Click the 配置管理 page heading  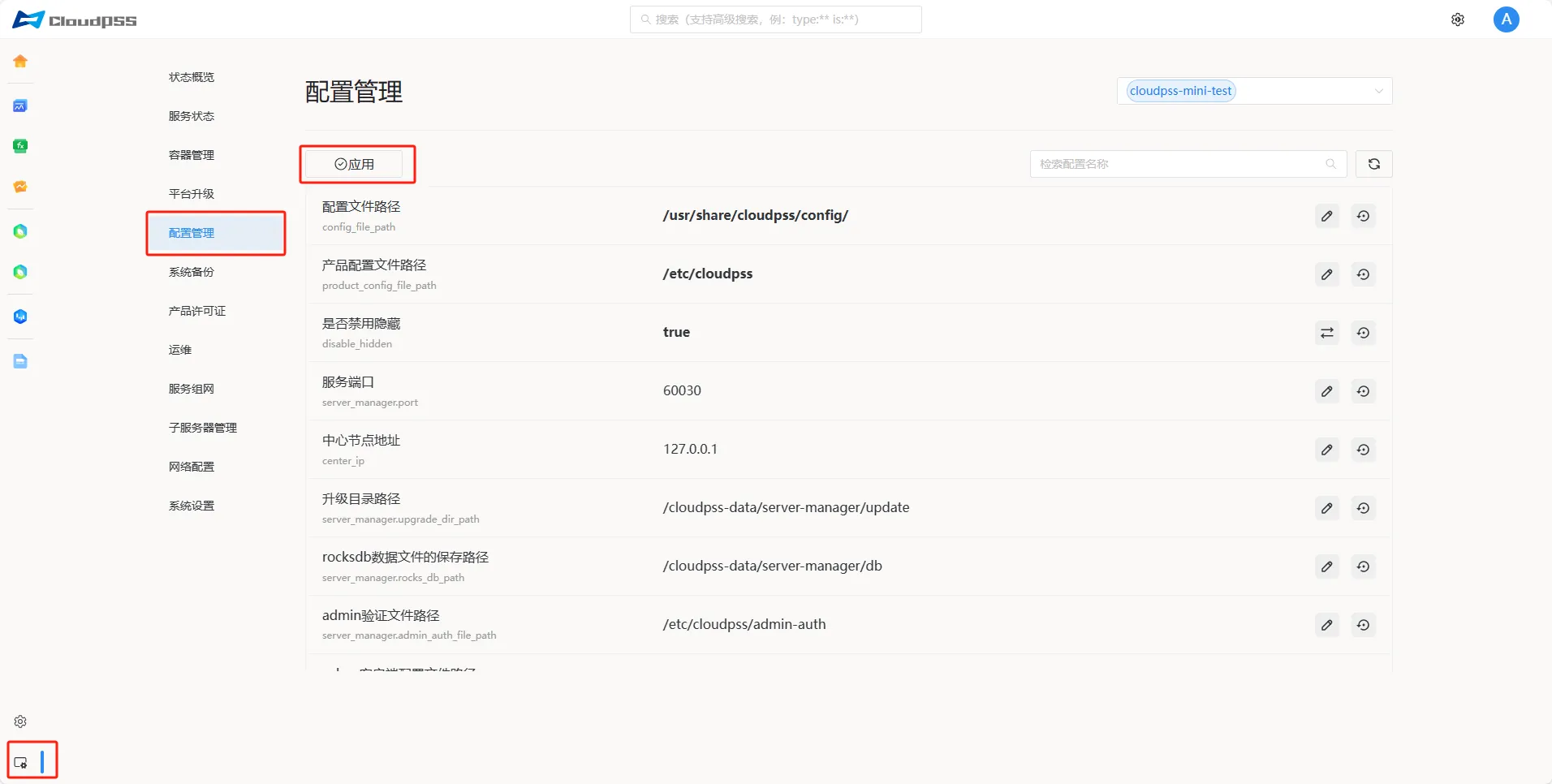click(x=354, y=92)
